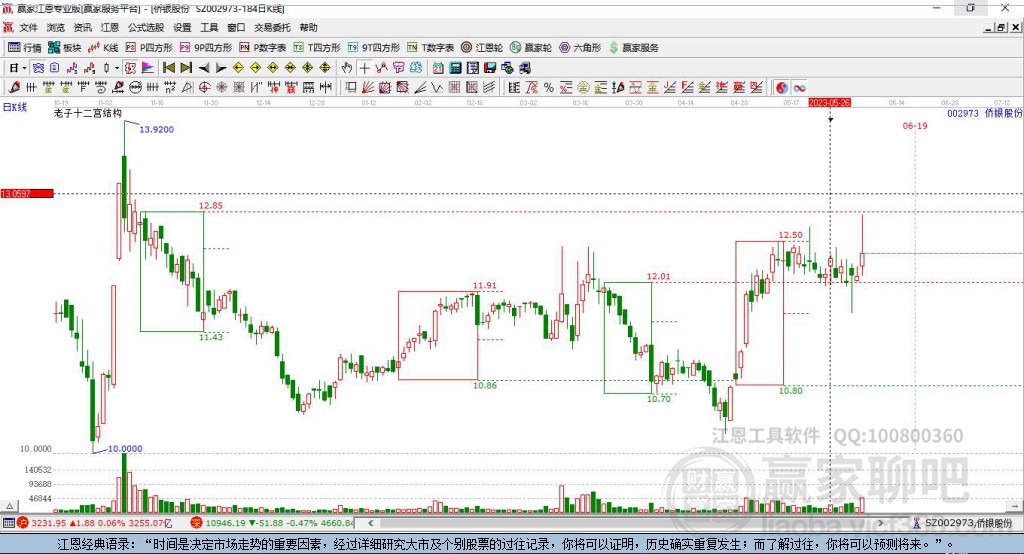Jump to last bar with skip-to-end icon
Screen dimensions: 1024x554
[x=186, y=68]
